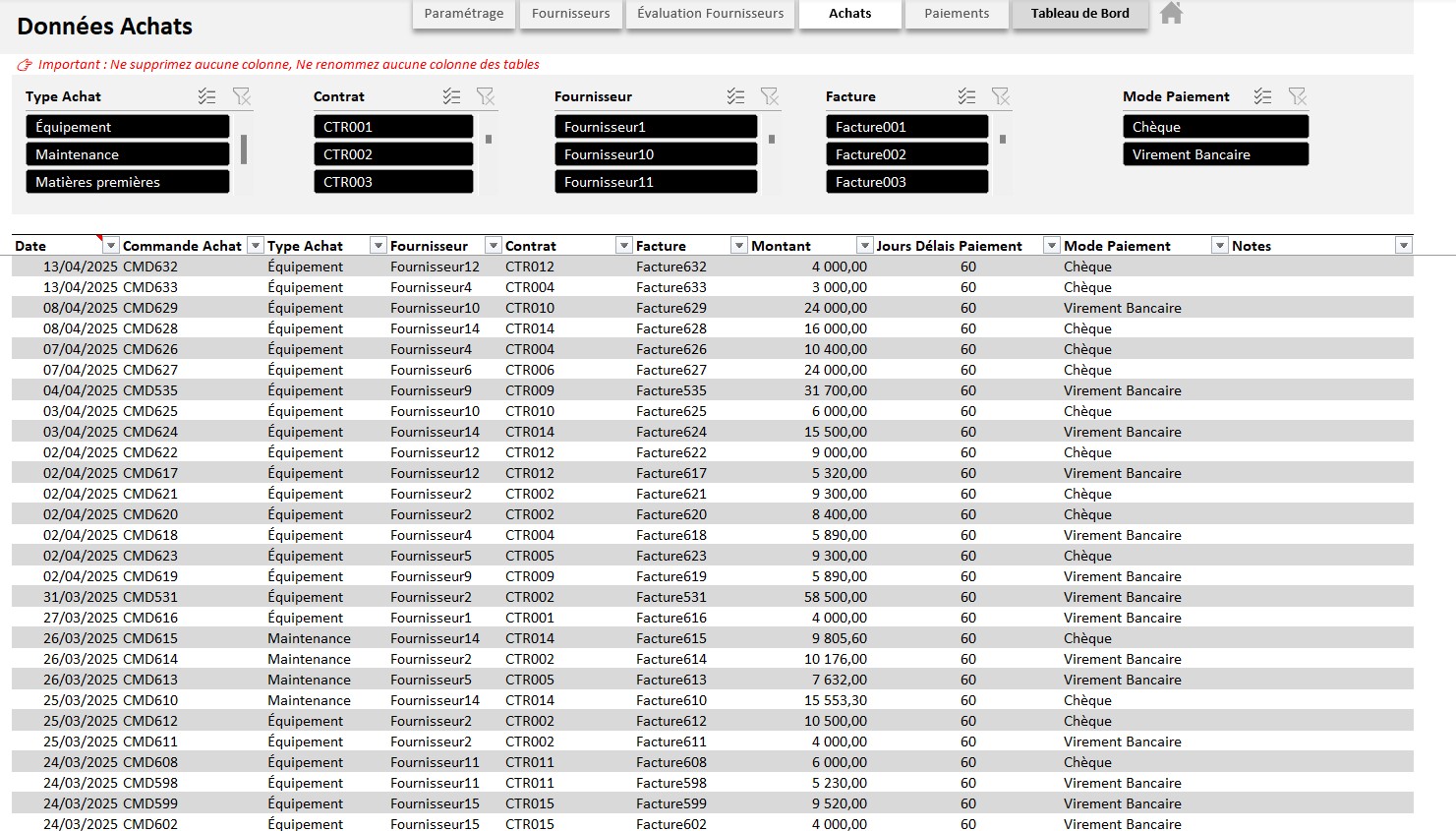Click the Tableau de Bord button
Screen dimensions: 1456x831
(1079, 14)
